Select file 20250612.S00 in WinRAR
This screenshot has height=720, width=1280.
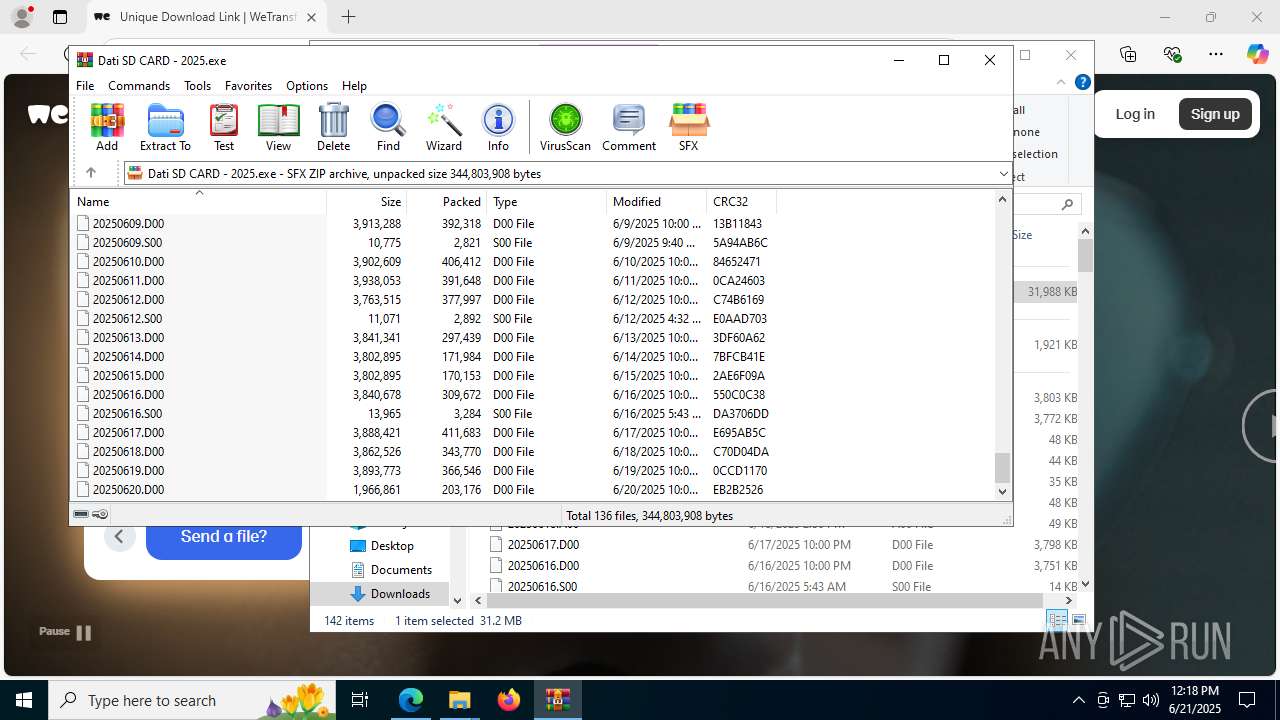pyautogui.click(x=127, y=319)
